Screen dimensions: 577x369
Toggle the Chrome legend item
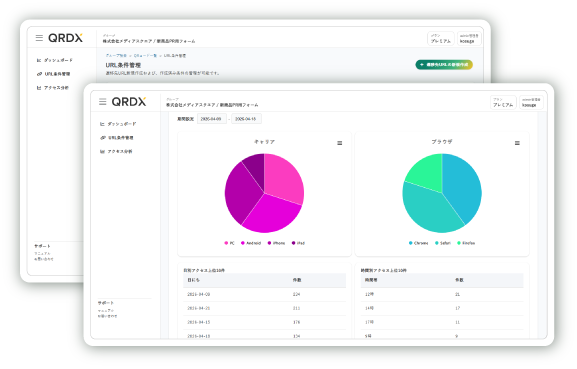pyautogui.click(x=418, y=243)
